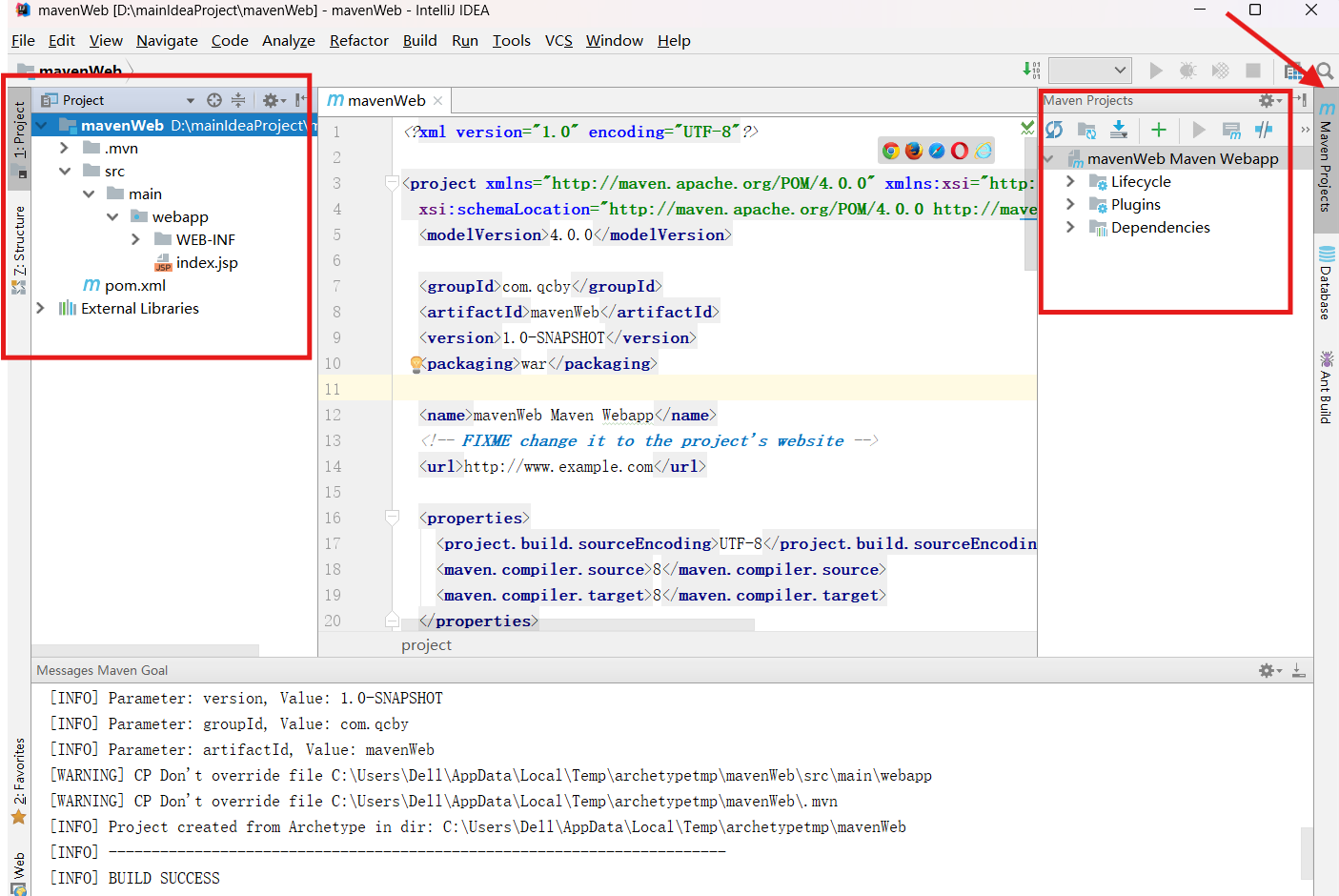Screen dimensions: 1339x896
Task: Click the Debug bug icon
Action: click(x=1187, y=71)
